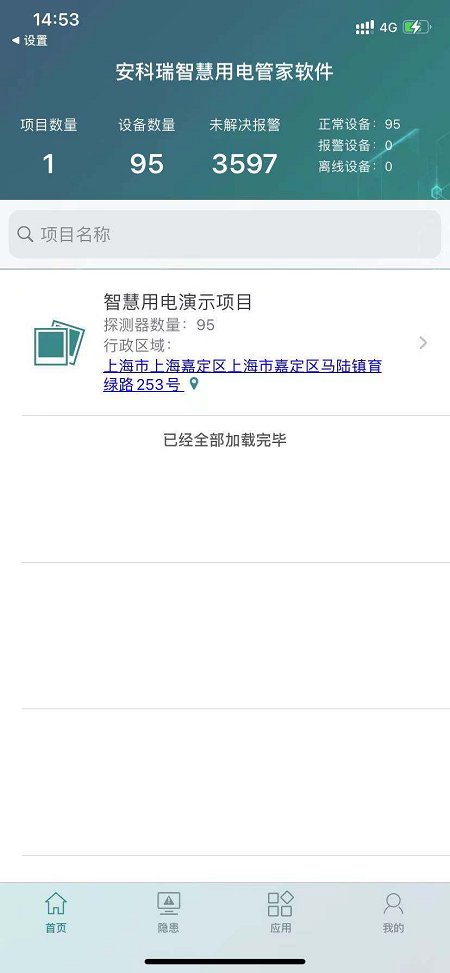Screen dimensions: 450x973
Task: Return to 设置 via back arrow
Action: coord(30,41)
